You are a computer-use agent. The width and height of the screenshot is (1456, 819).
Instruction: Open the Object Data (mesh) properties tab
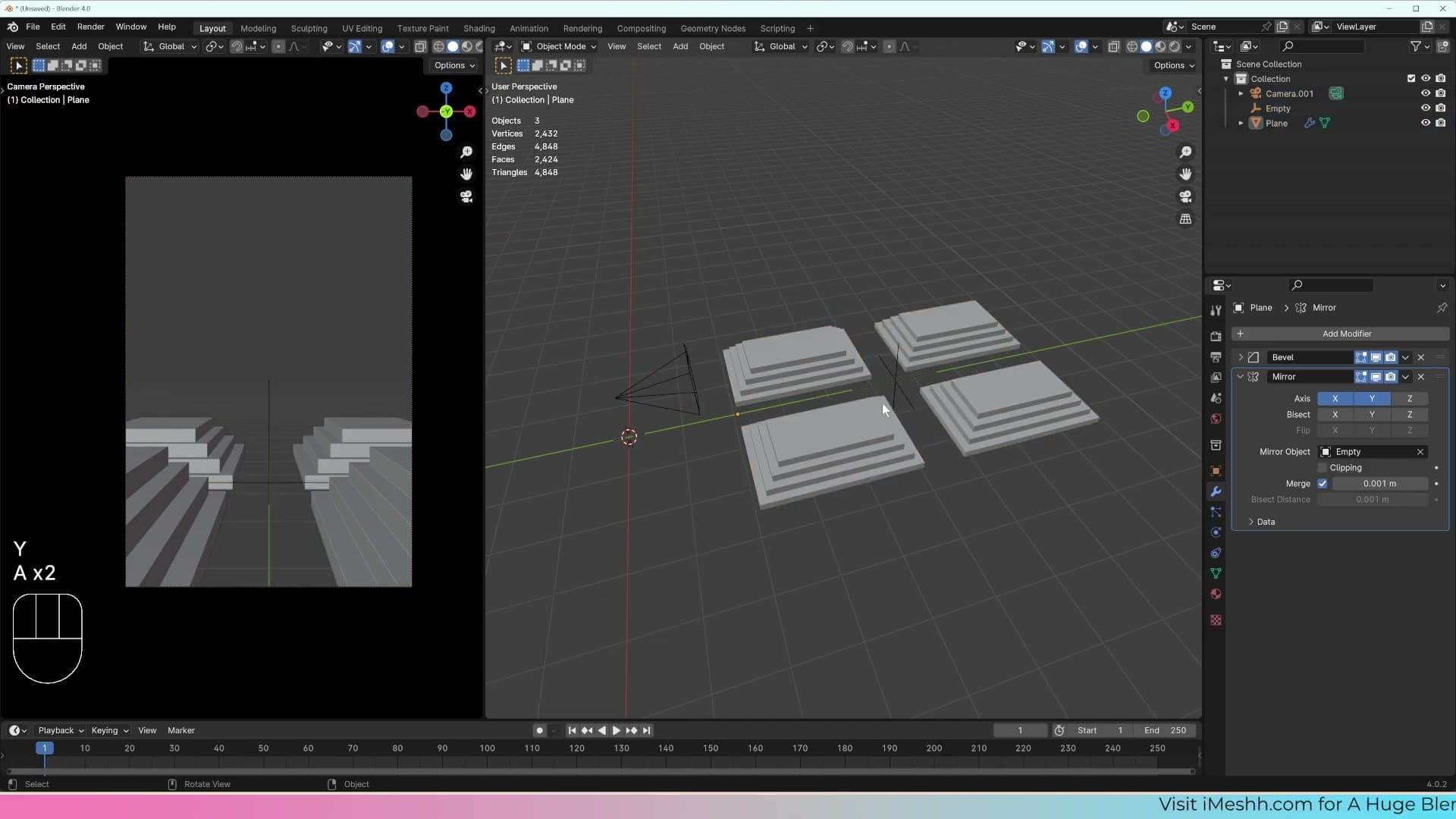point(1216,573)
